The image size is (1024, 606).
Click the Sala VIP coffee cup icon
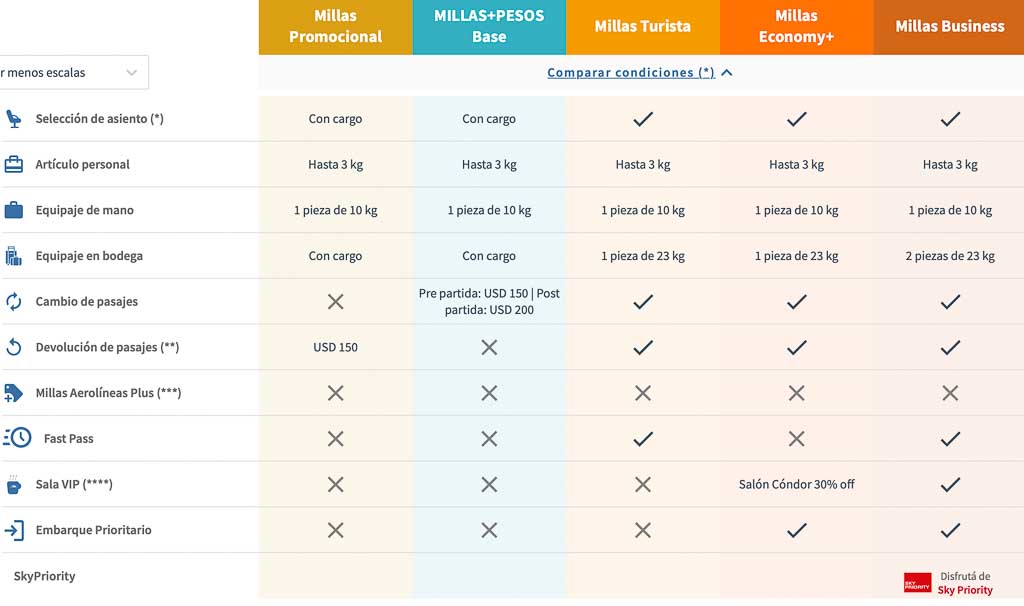click(x=14, y=485)
